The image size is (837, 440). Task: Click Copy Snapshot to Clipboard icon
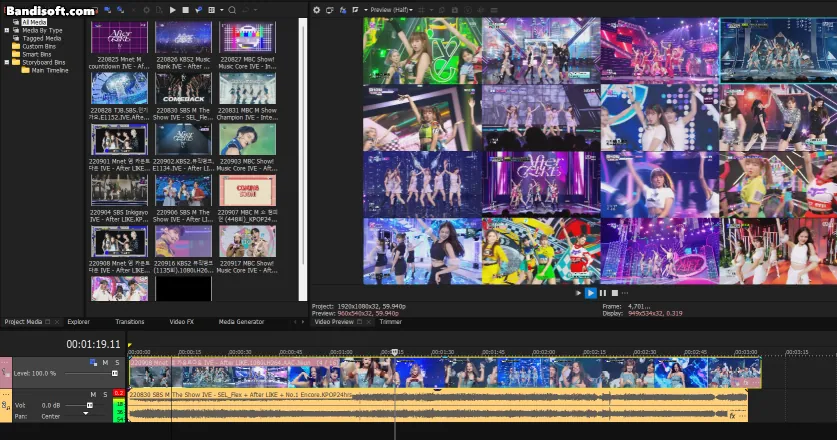pyautogui.click(x=442, y=10)
